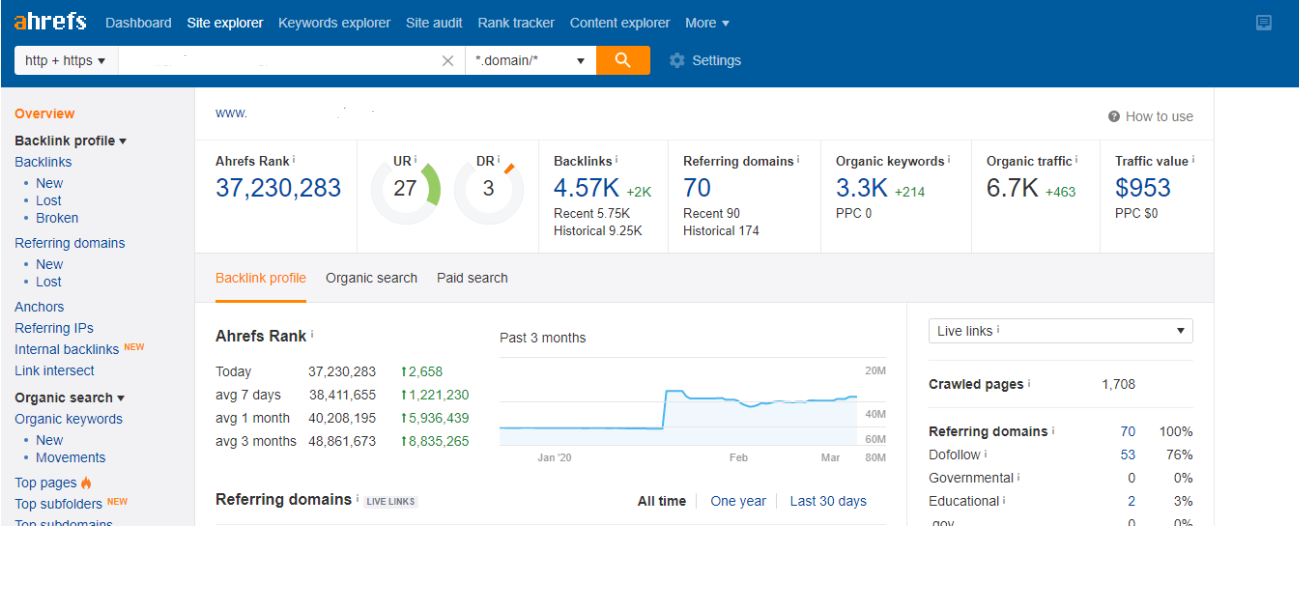Switch to the Organic search tab
Viewport: 1299px width, 600px height.
click(x=371, y=278)
